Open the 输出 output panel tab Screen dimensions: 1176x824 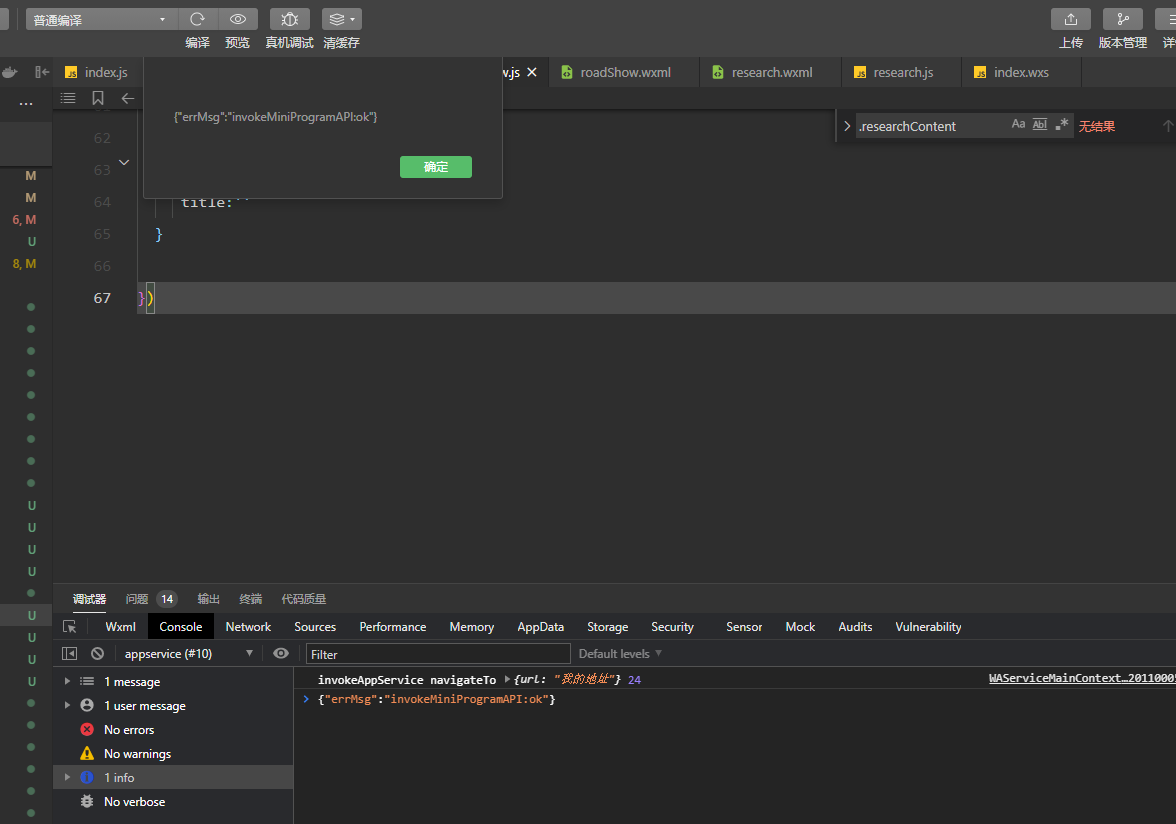(208, 599)
